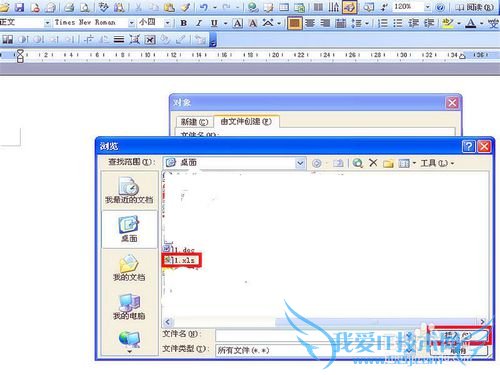The height and width of the screenshot is (375, 500).
Task: Open line spacing dropdown arrow
Action: pyautogui.click(x=367, y=23)
